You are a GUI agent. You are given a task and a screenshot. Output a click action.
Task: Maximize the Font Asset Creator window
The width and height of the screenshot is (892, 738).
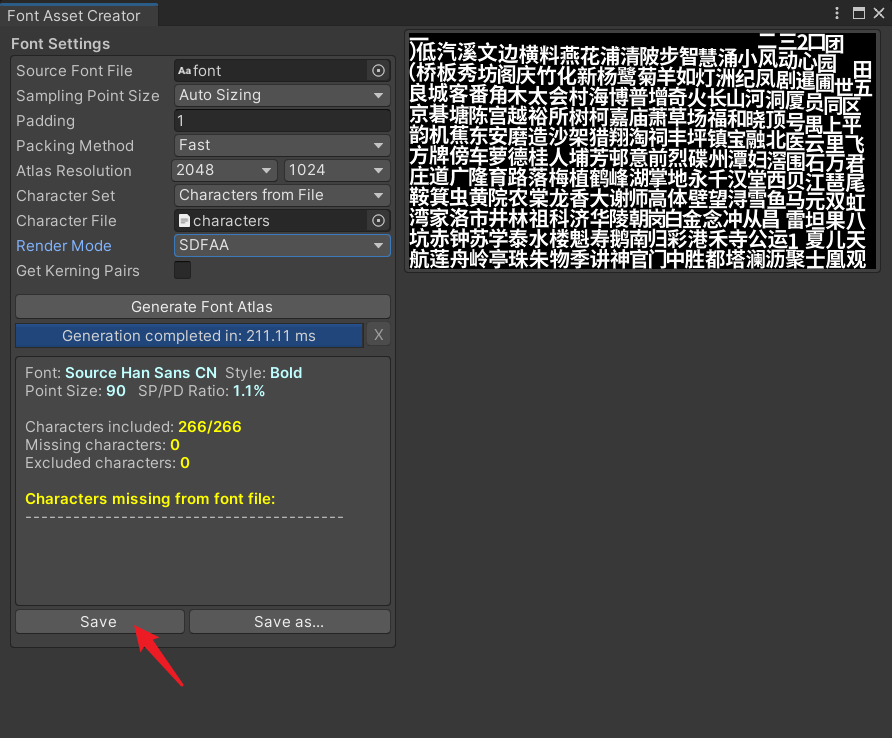point(859,13)
